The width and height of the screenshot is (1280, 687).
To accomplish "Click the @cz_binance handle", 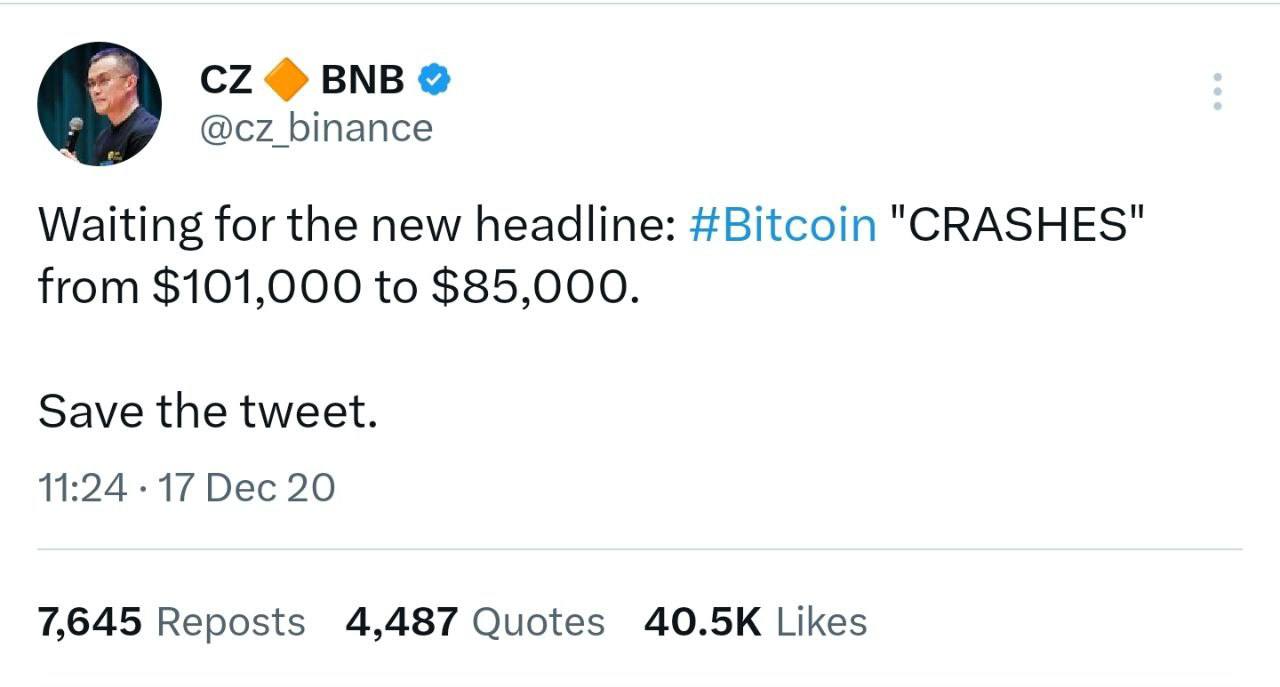I will click(314, 127).
